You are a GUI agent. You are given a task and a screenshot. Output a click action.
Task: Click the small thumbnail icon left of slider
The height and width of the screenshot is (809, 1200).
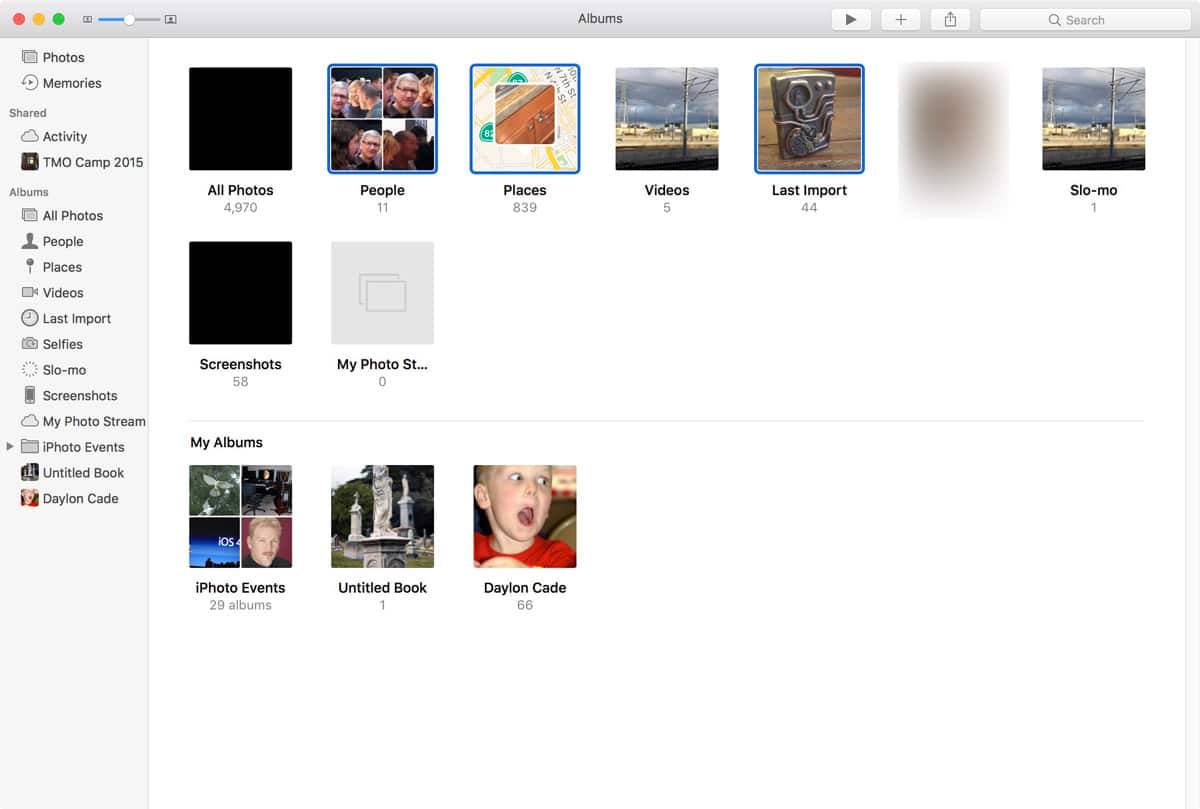point(87,19)
